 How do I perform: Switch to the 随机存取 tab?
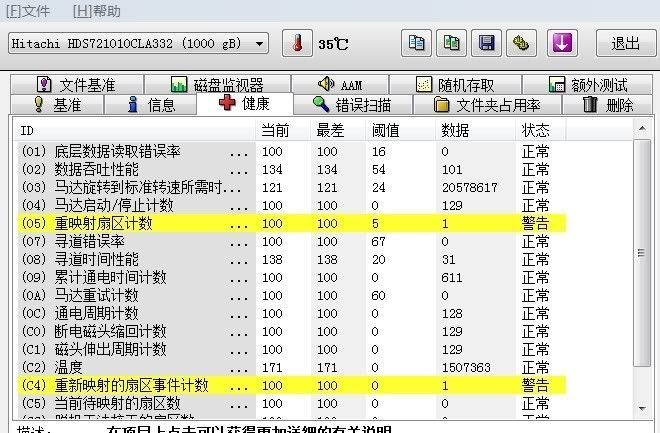[455, 85]
